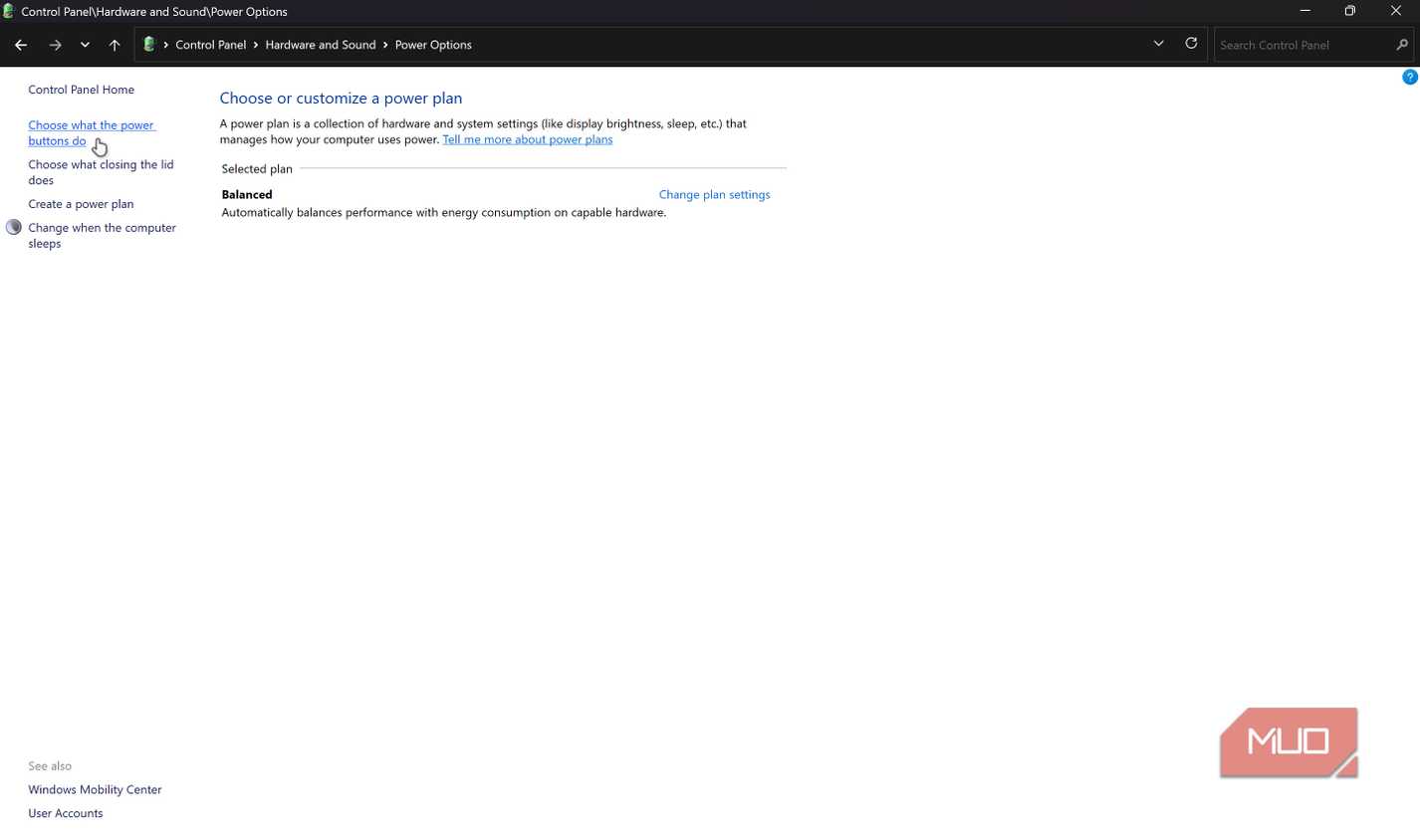
Task: Go back with the back arrow
Action: [x=21, y=45]
